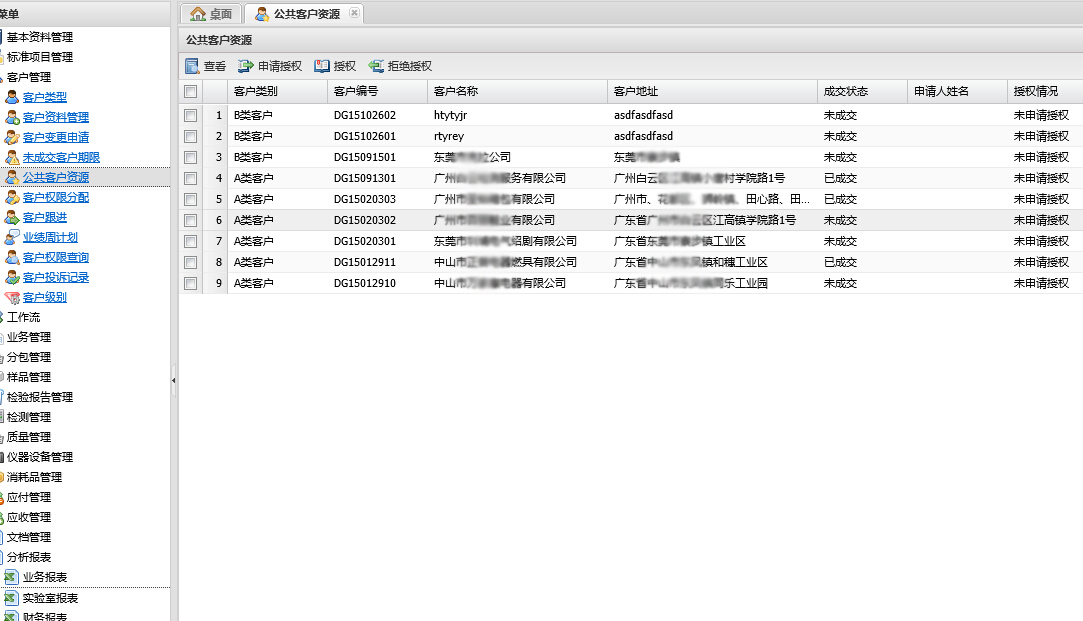
Task: Toggle the select-all checkbox in table header
Action: (x=191, y=92)
